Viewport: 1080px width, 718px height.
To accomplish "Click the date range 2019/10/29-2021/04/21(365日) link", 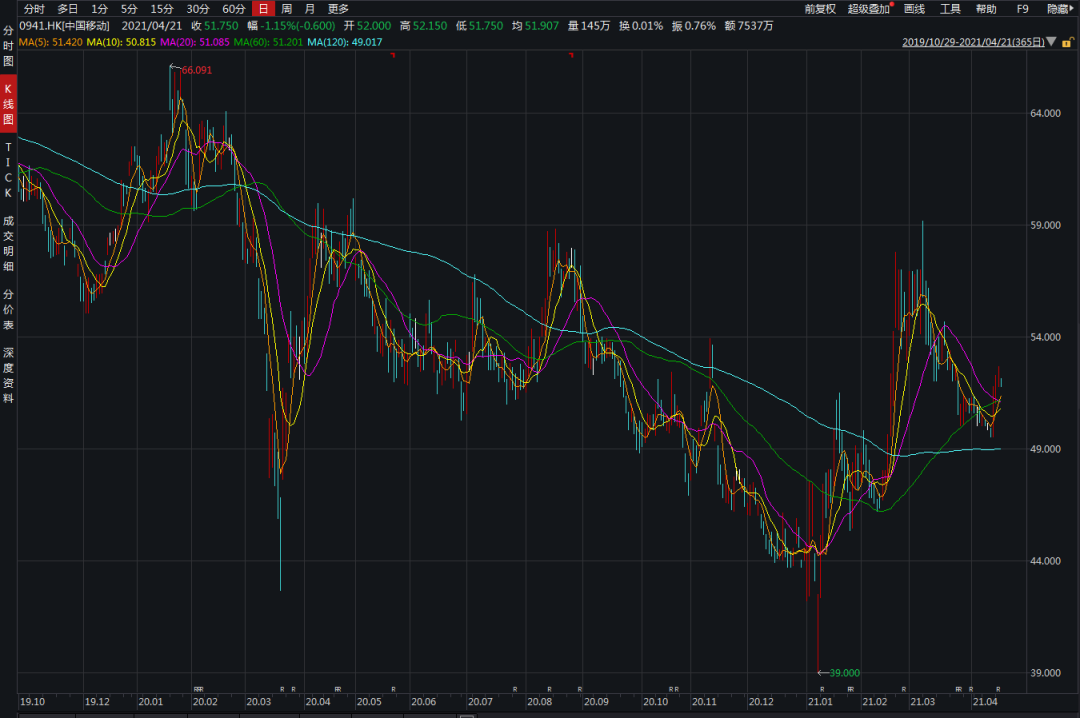I will pyautogui.click(x=973, y=42).
